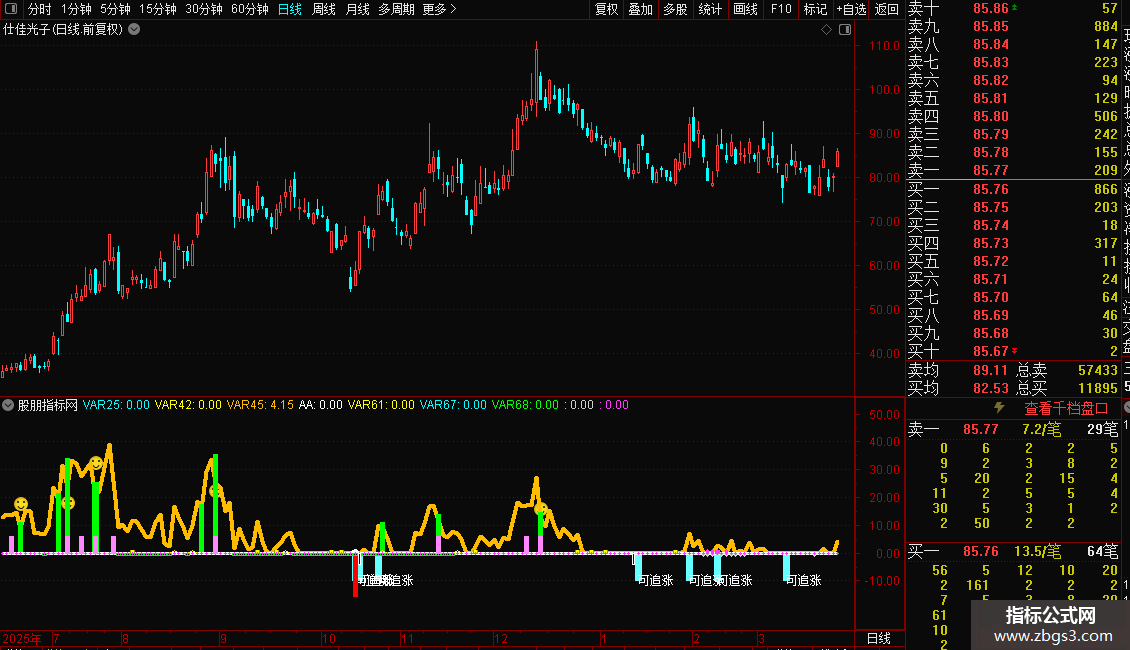Image resolution: width=1130 pixels, height=650 pixels.
Task: Click the red down arrow beside 85.67
Action: point(1016,351)
